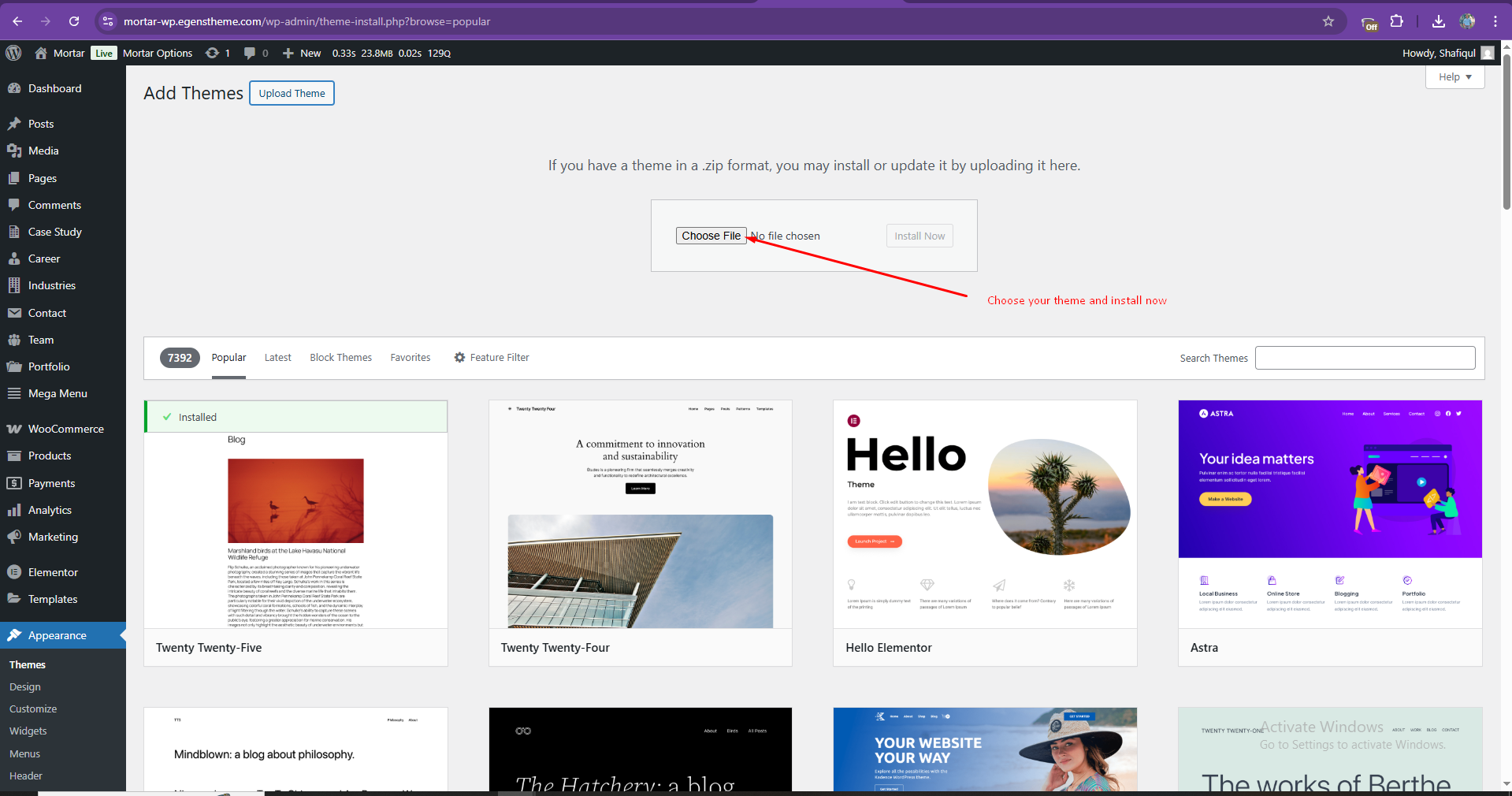The height and width of the screenshot is (796, 1512).
Task: Select the Twenty Twenty-Four theme thumbnail
Action: tap(641, 514)
